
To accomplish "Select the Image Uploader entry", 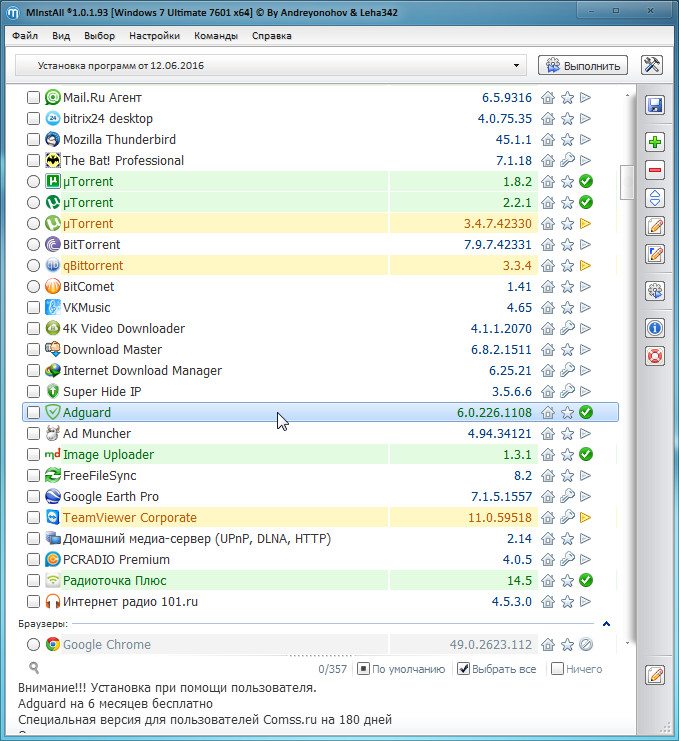I will (x=320, y=455).
